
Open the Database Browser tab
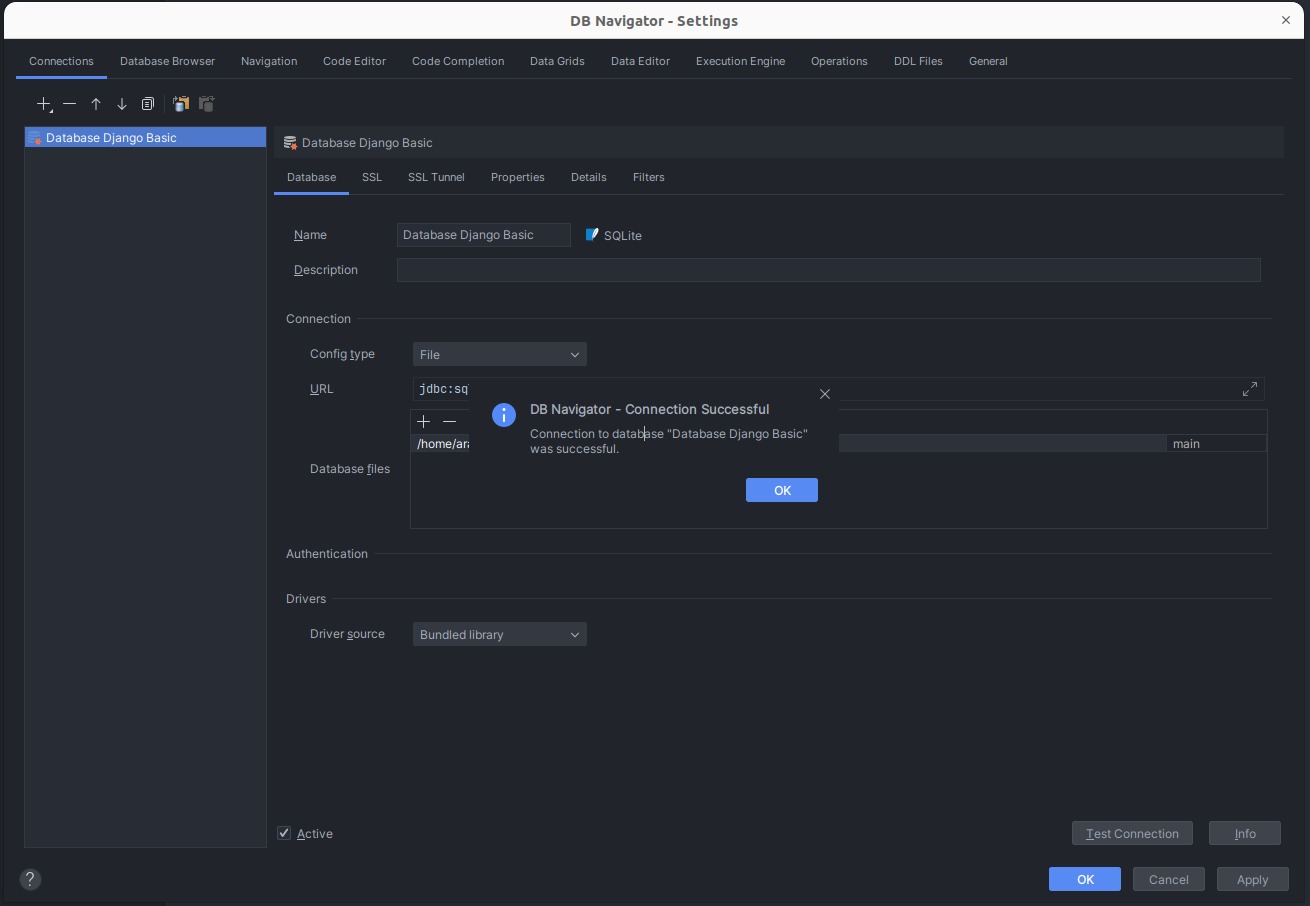[x=167, y=61]
